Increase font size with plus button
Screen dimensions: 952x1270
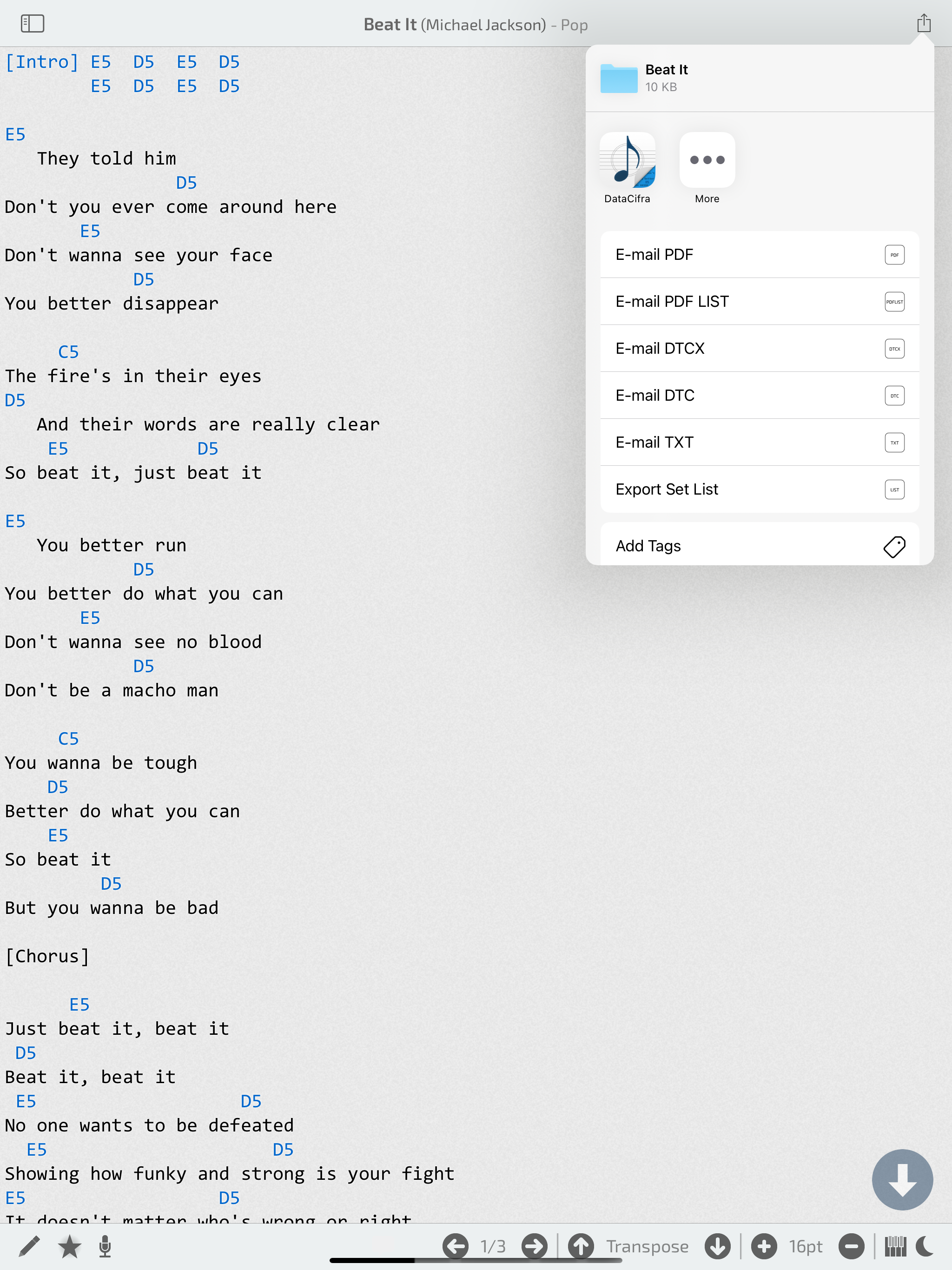coord(764,1246)
